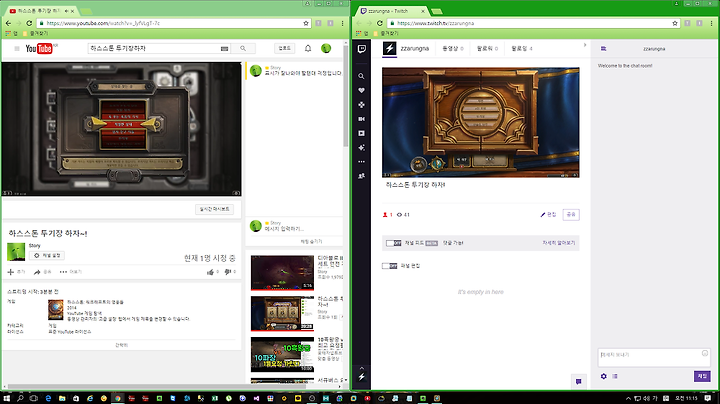Image resolution: width=720 pixels, height=404 pixels.
Task: Toggle the Twitch panel edit switch
Action: point(389,266)
